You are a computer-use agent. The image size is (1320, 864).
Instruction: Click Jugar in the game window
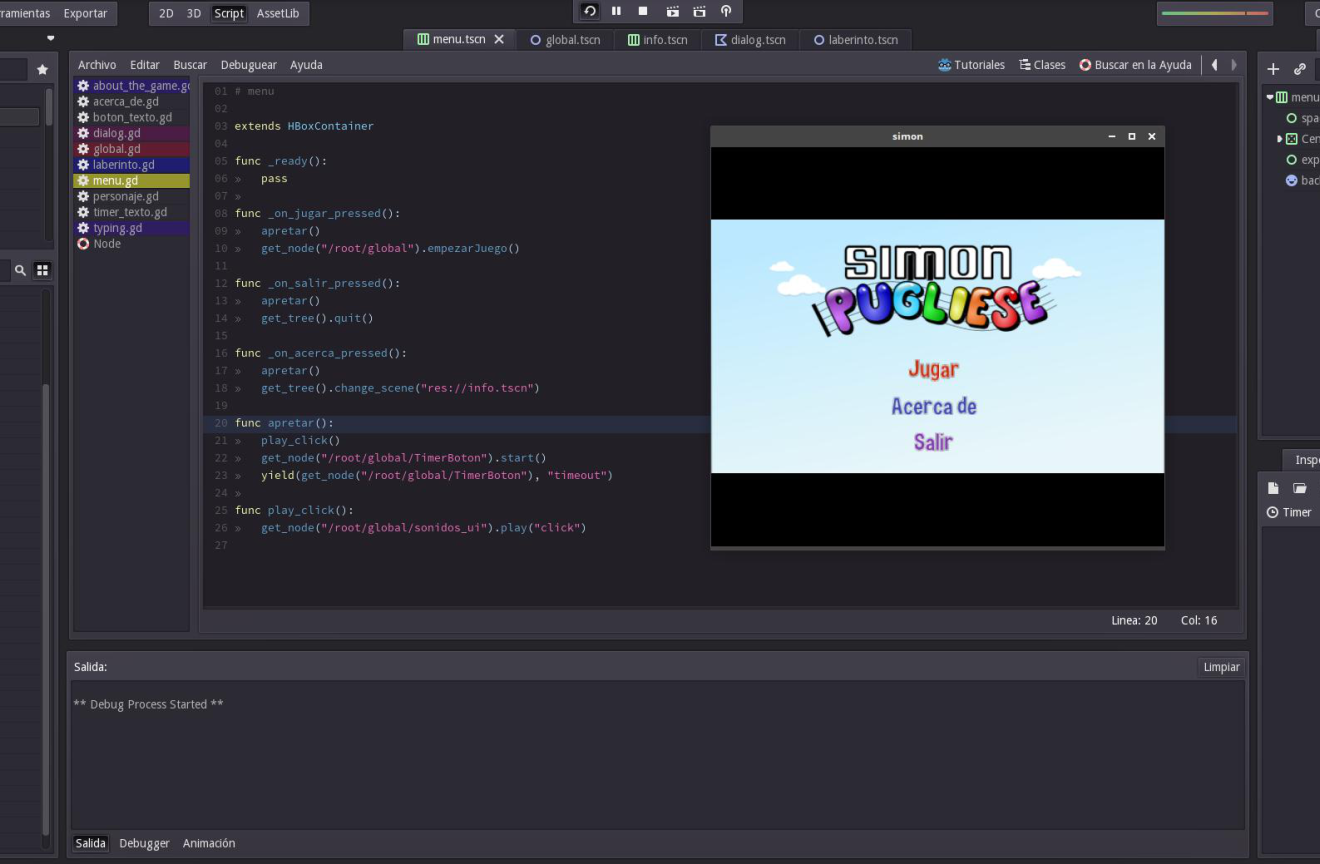click(x=933, y=369)
